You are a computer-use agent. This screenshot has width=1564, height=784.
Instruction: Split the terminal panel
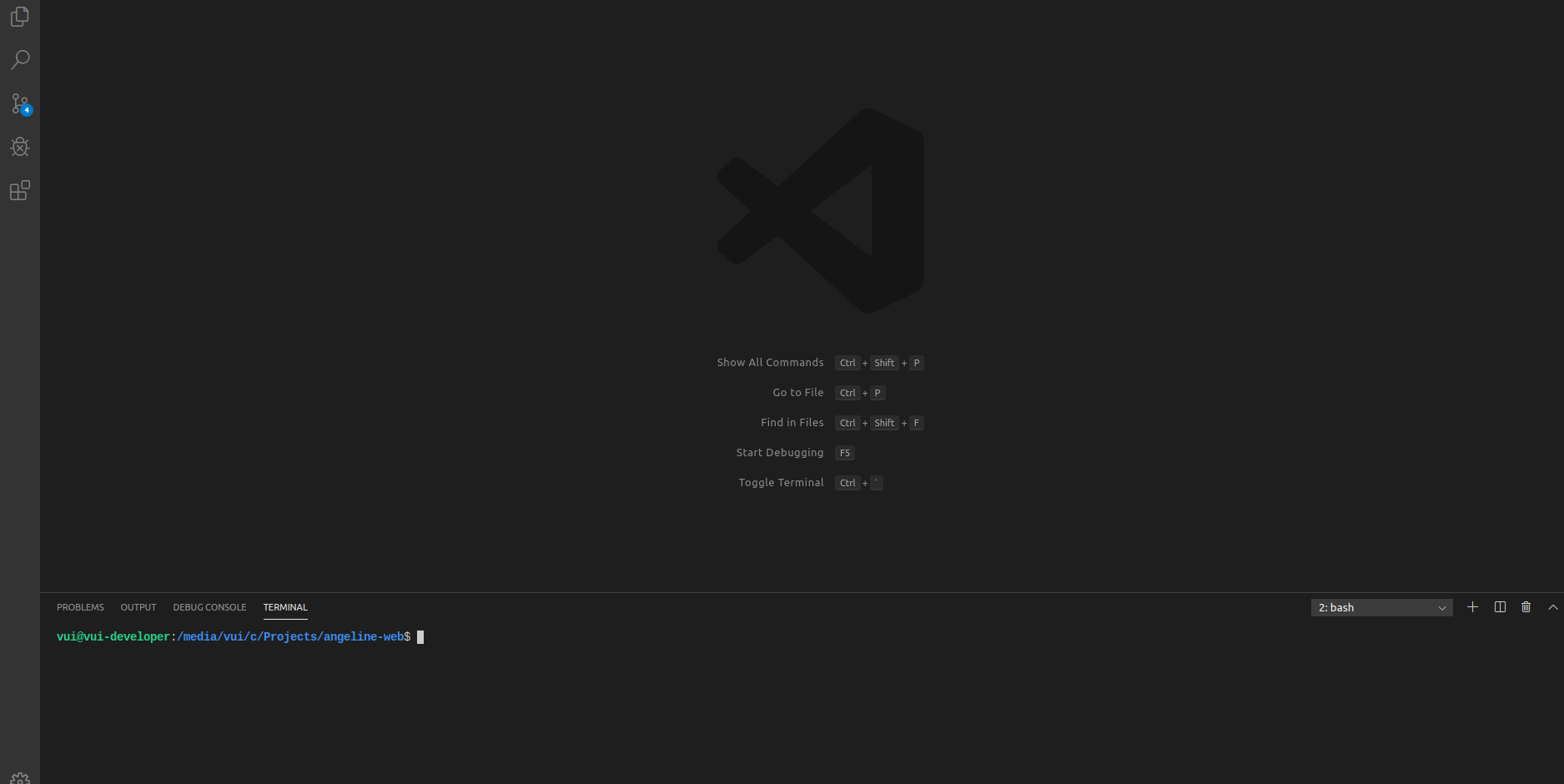(x=1500, y=607)
